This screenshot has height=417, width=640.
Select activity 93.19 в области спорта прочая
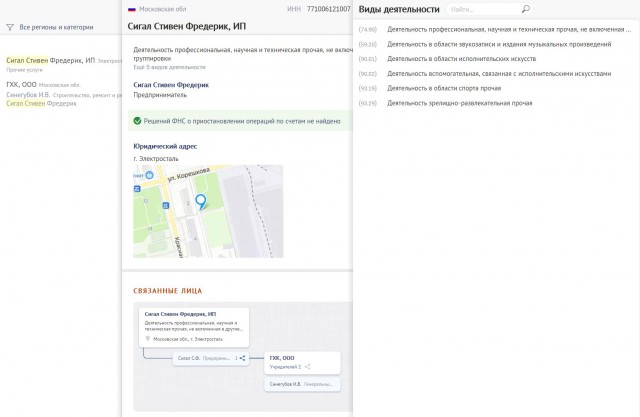[x=430, y=88]
